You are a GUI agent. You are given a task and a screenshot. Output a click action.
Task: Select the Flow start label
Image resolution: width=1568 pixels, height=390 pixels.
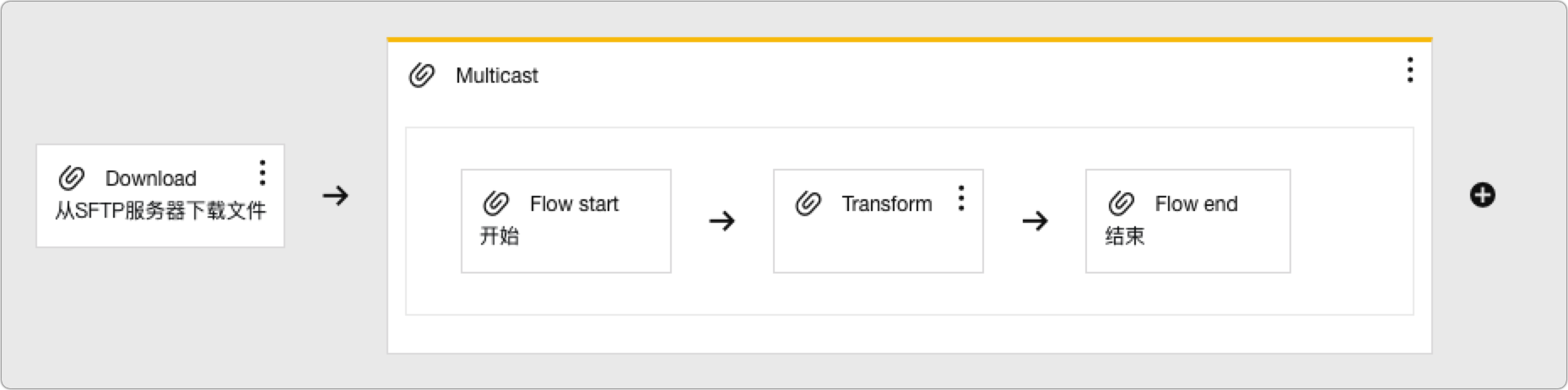tap(574, 203)
